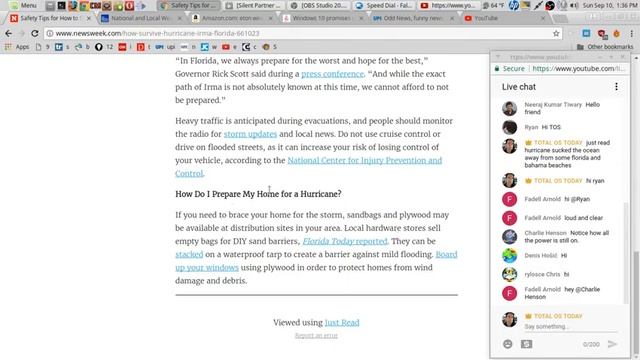This screenshot has width=640, height=360.
Task: Open the emoji picker in Live chat
Action: [507, 344]
